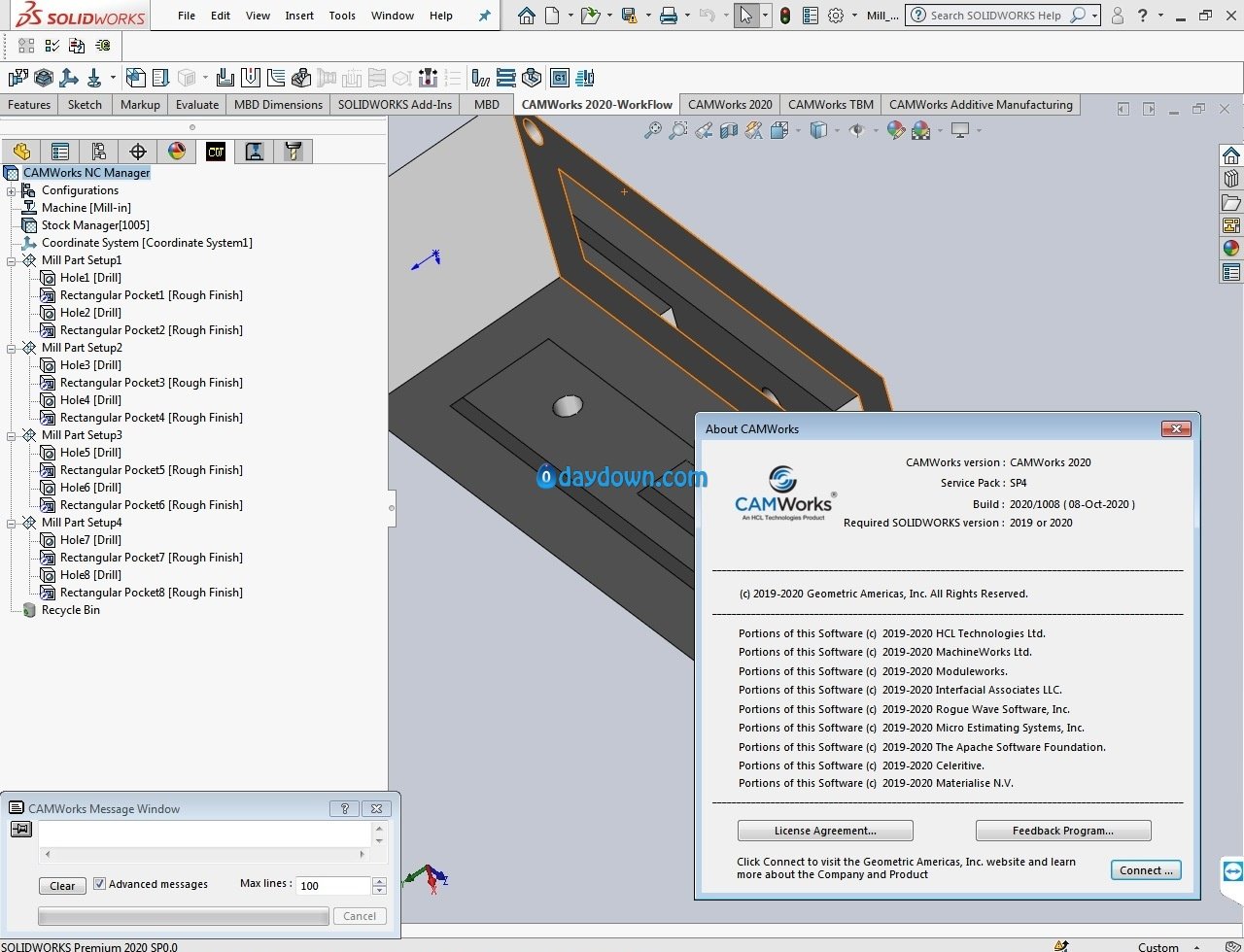Collapse the Mill Part Setup4 node
Viewport: 1244px width, 952px height.
[x=12, y=523]
